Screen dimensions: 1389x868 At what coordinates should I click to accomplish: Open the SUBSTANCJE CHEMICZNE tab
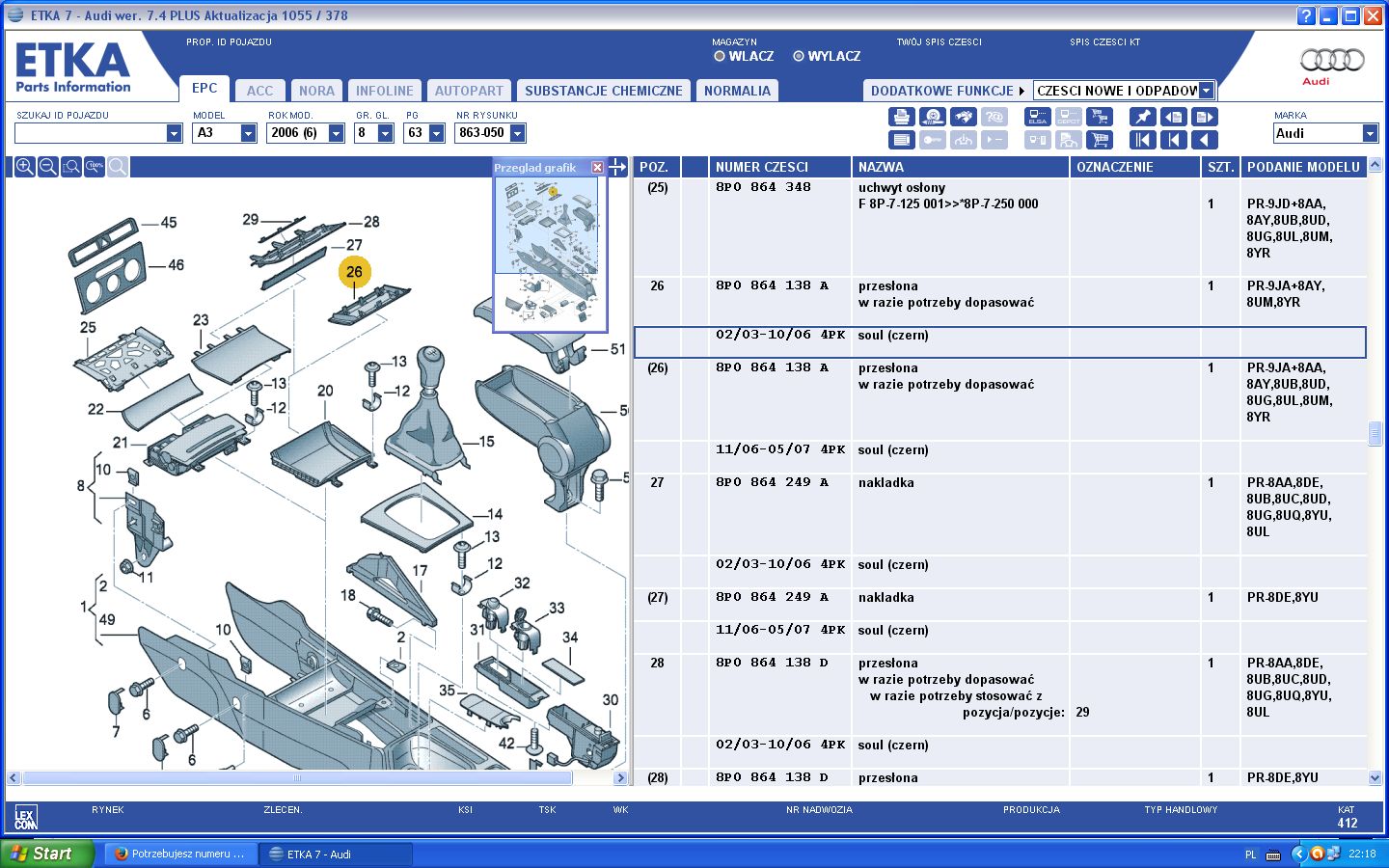(604, 91)
